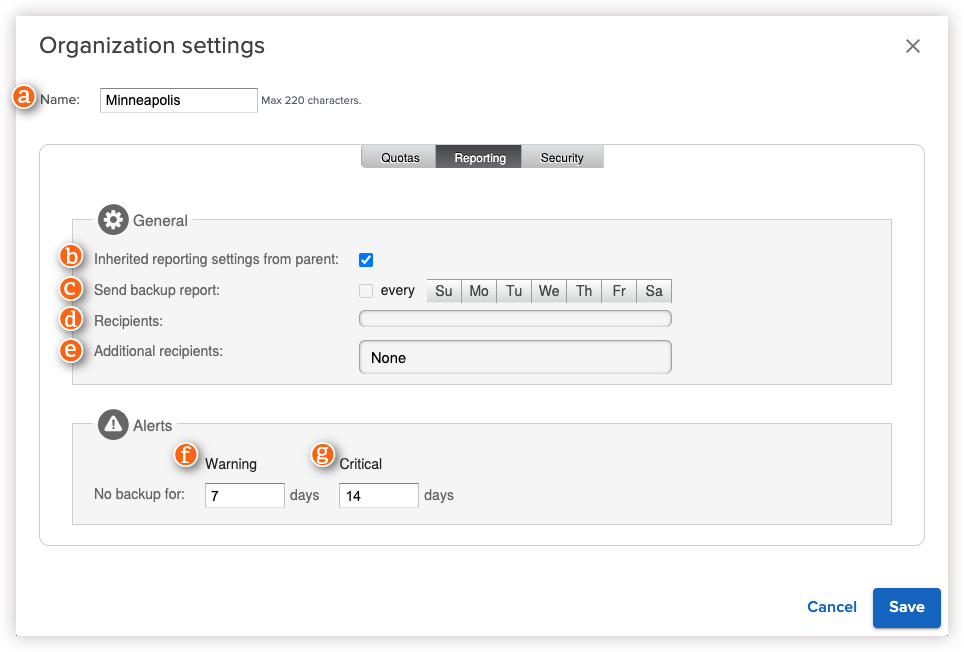Switch to the Quotas tab
Viewport: 964px width, 652px height.
click(399, 157)
